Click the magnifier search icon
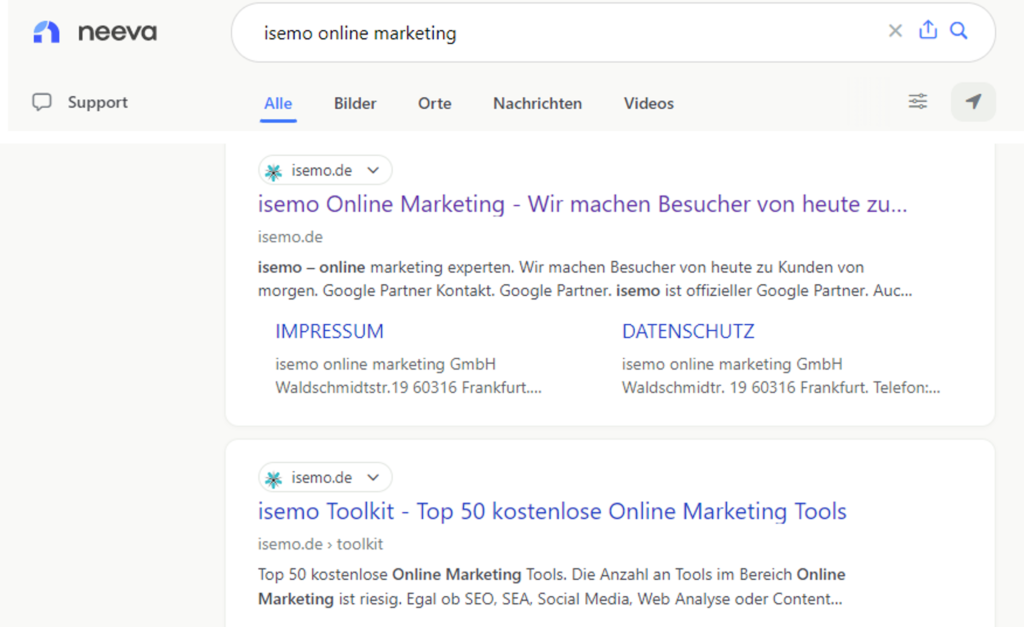 click(958, 30)
